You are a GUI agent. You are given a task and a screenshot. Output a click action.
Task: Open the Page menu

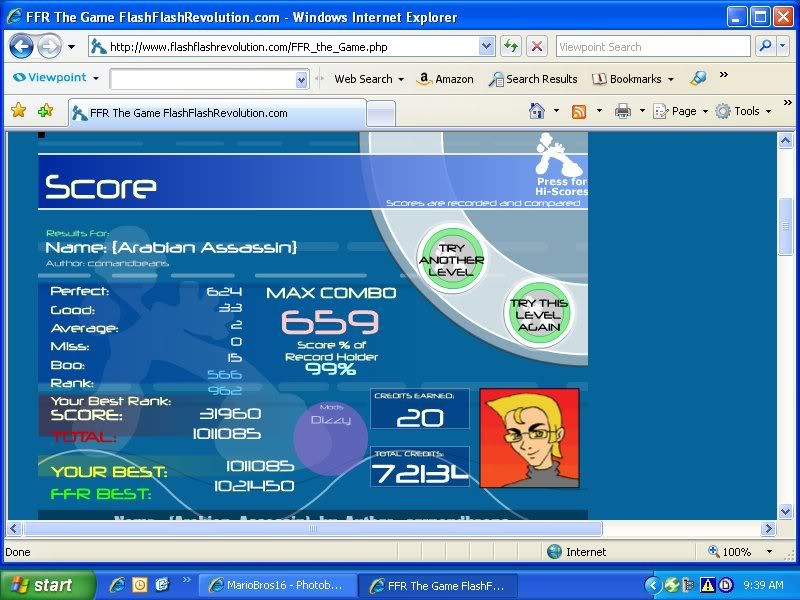681,111
